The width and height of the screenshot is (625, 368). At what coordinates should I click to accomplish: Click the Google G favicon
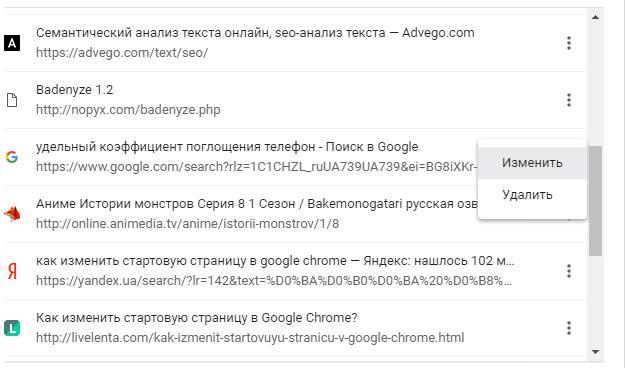click(x=12, y=157)
